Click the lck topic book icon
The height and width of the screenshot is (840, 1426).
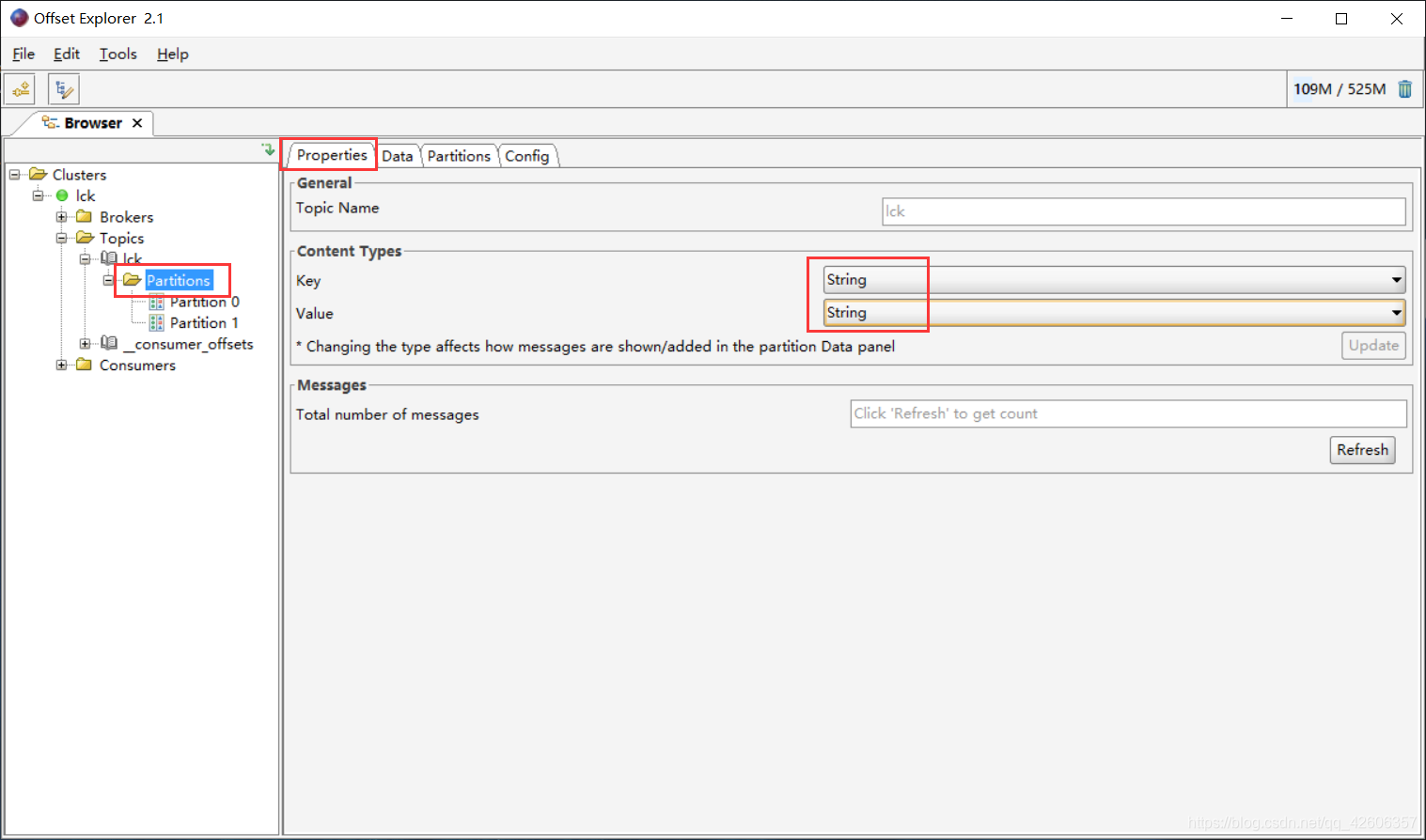click(109, 258)
